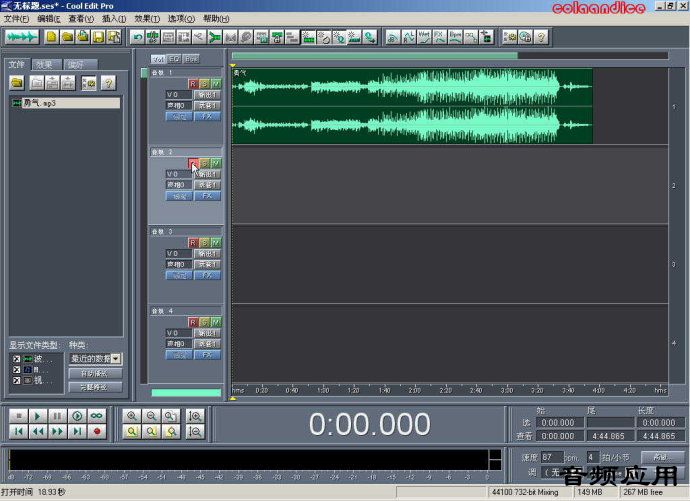The image size is (690, 501).
Task: Zoom in vertically with the arrow magnifier plus
Action: point(195,416)
